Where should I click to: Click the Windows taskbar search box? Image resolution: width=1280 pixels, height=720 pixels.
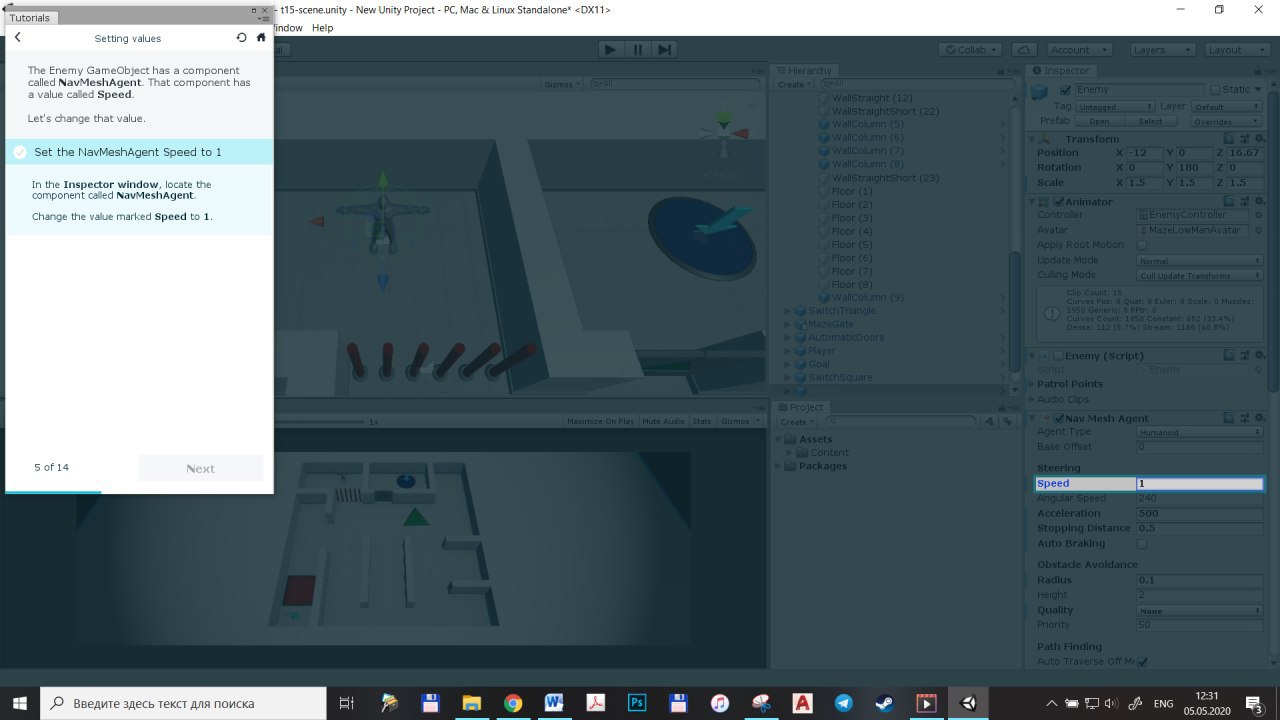pyautogui.click(x=184, y=703)
